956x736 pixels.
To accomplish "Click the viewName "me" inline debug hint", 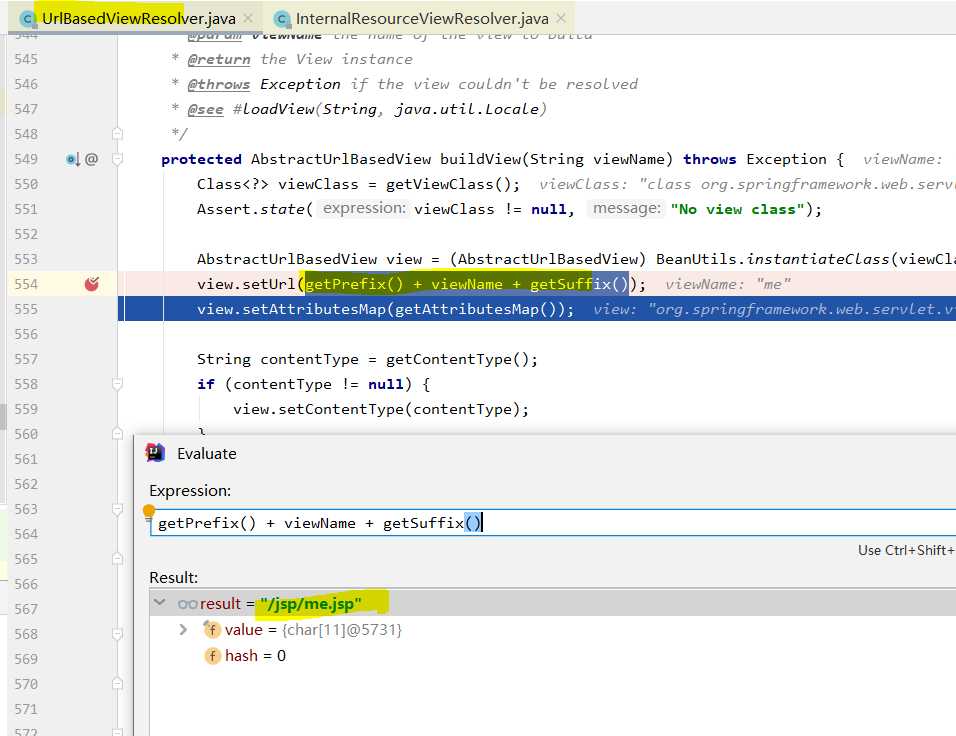I will point(728,284).
